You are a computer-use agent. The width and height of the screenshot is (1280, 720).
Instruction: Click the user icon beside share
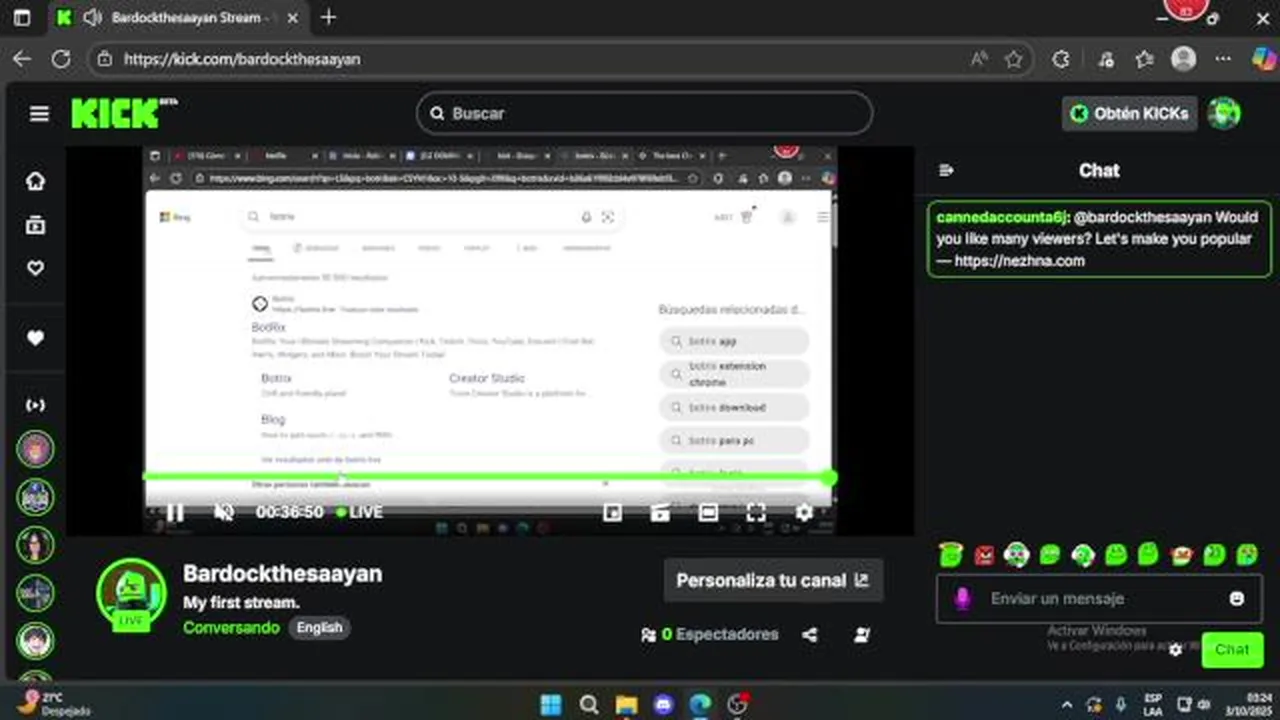[862, 634]
